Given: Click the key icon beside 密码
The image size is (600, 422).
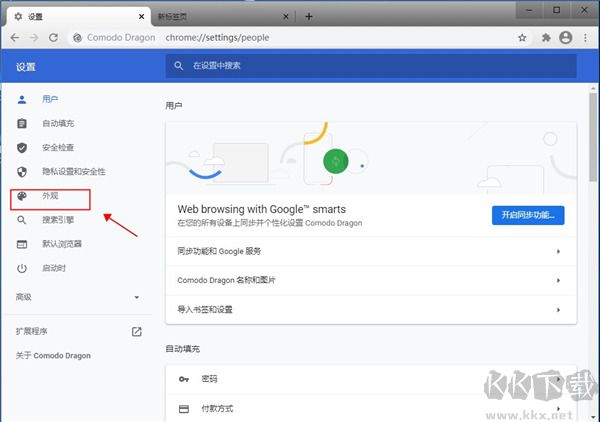Looking at the screenshot, I should click(x=184, y=379).
